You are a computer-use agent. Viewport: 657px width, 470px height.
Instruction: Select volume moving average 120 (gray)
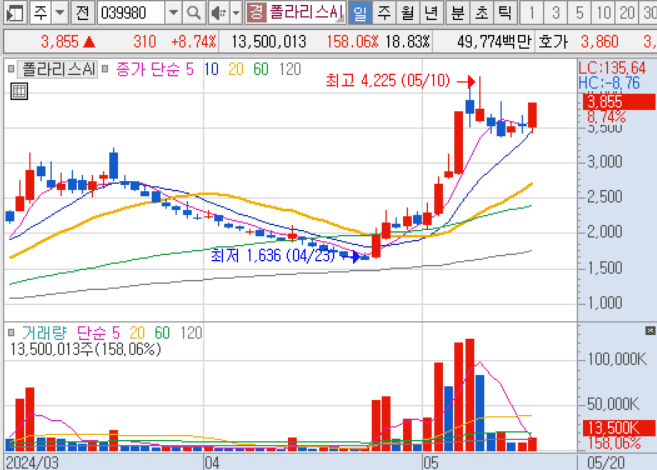(191, 333)
